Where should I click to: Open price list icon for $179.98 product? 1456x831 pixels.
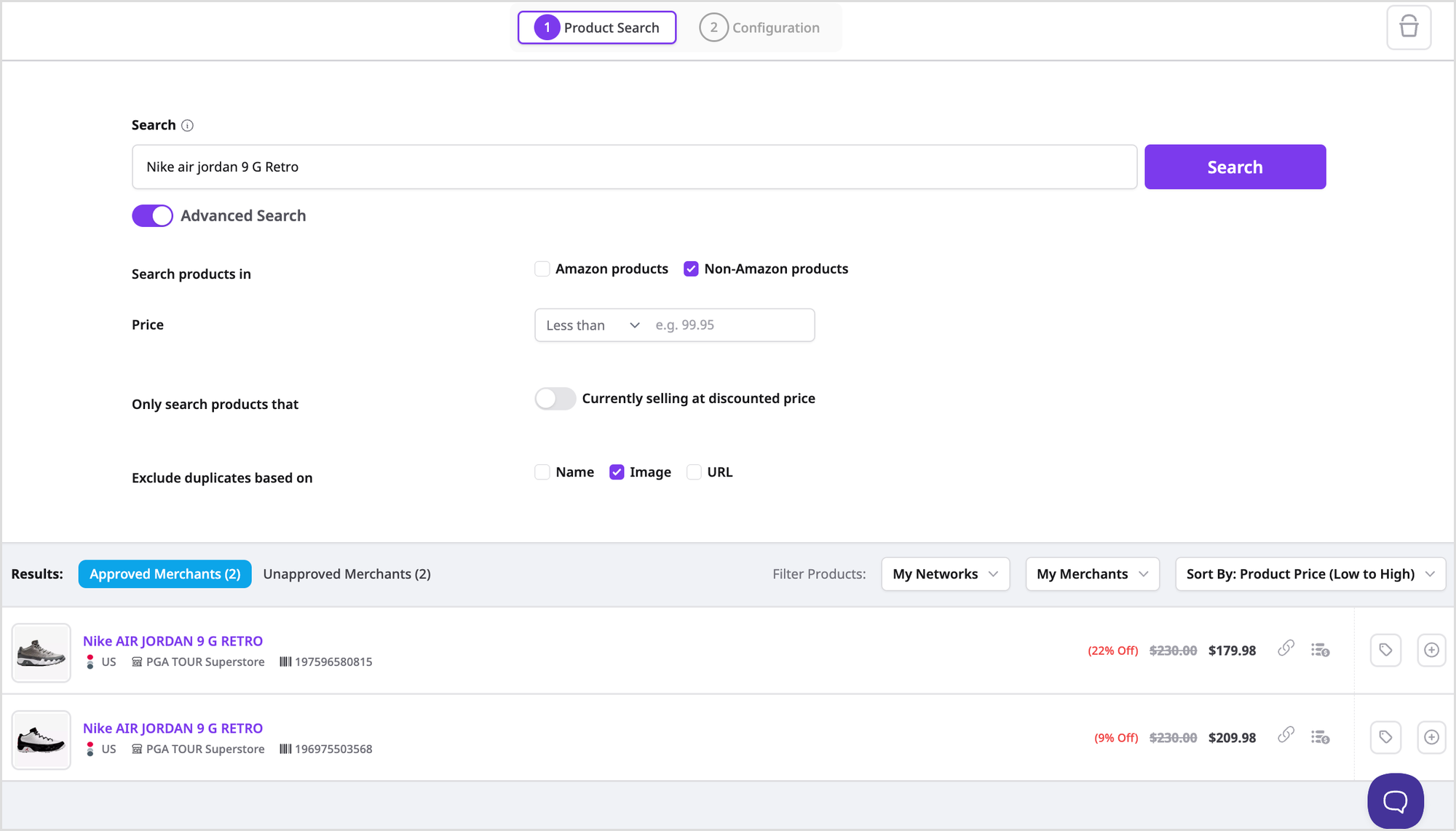pyautogui.click(x=1320, y=650)
